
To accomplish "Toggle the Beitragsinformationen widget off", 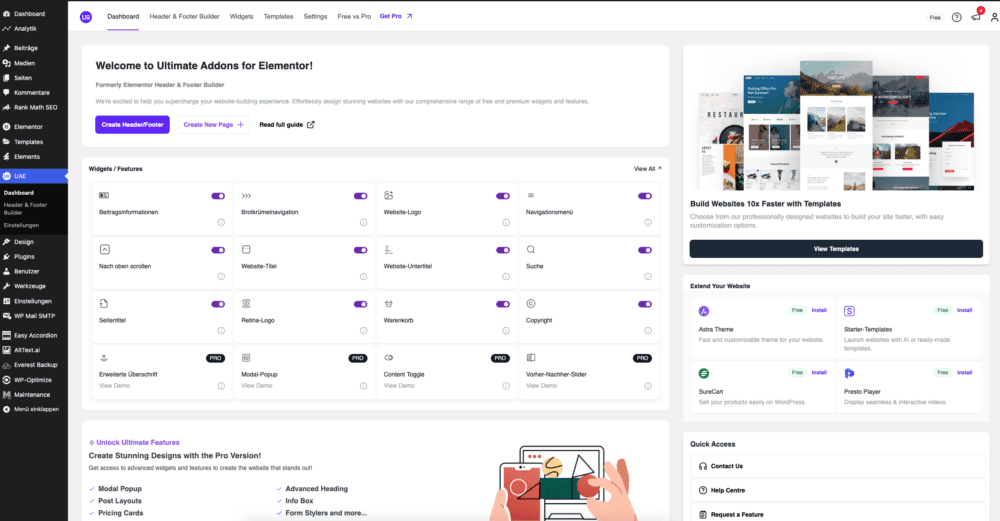I will [218, 196].
